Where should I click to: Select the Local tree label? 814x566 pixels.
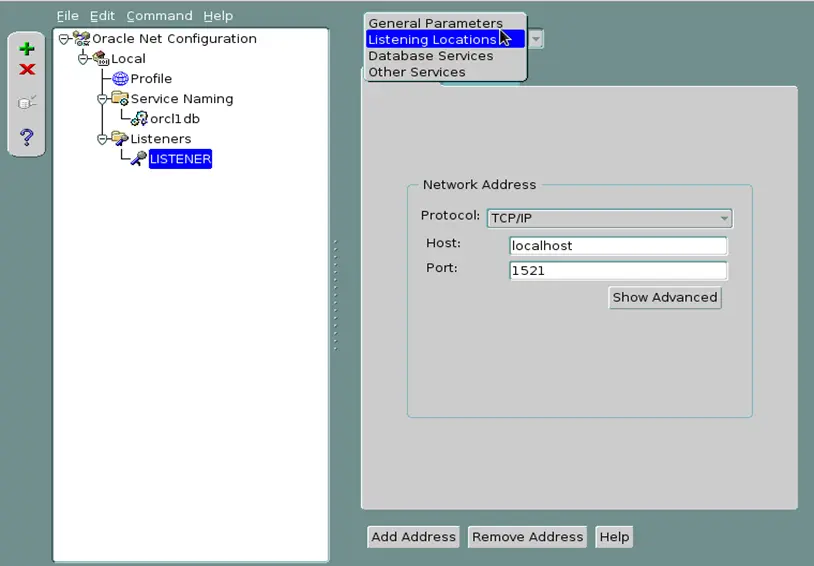pyautogui.click(x=128, y=59)
